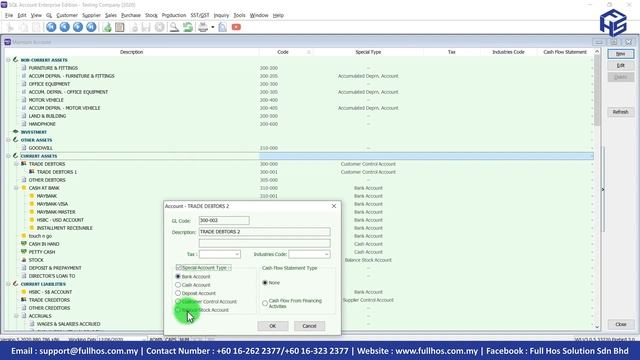Click the greyed round cancel toolbar icon
The image size is (640, 360).
pyautogui.click(x=160, y=27)
